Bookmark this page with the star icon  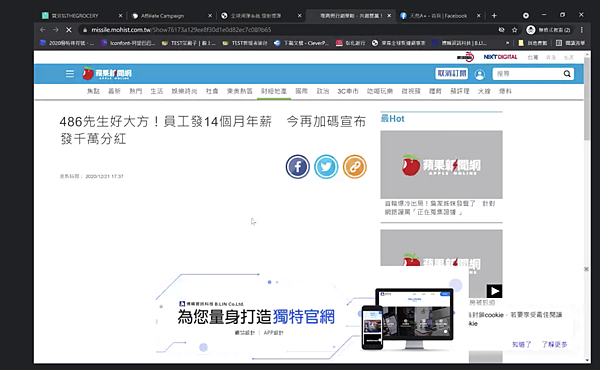(x=515, y=30)
